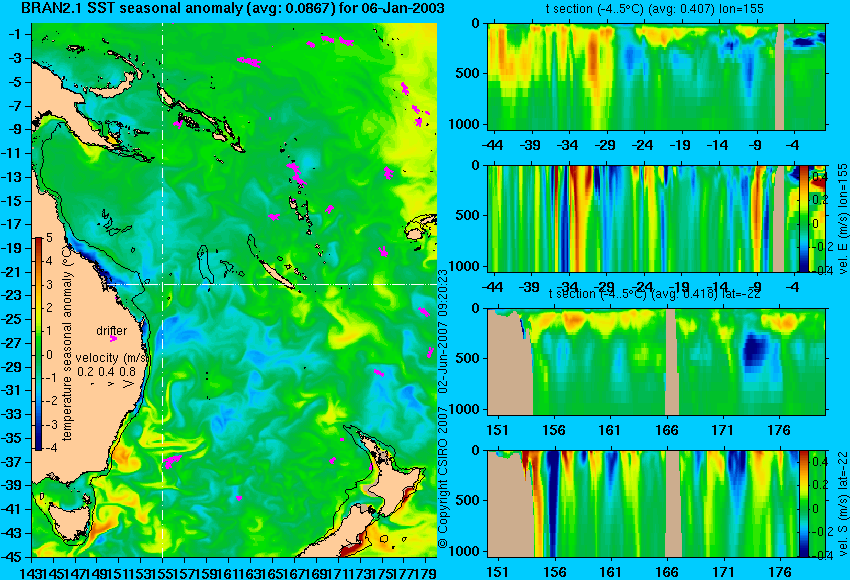Click the 't section (avg: 0.418) lat=-22' heading
This screenshot has height=580, width=850.
655,293
